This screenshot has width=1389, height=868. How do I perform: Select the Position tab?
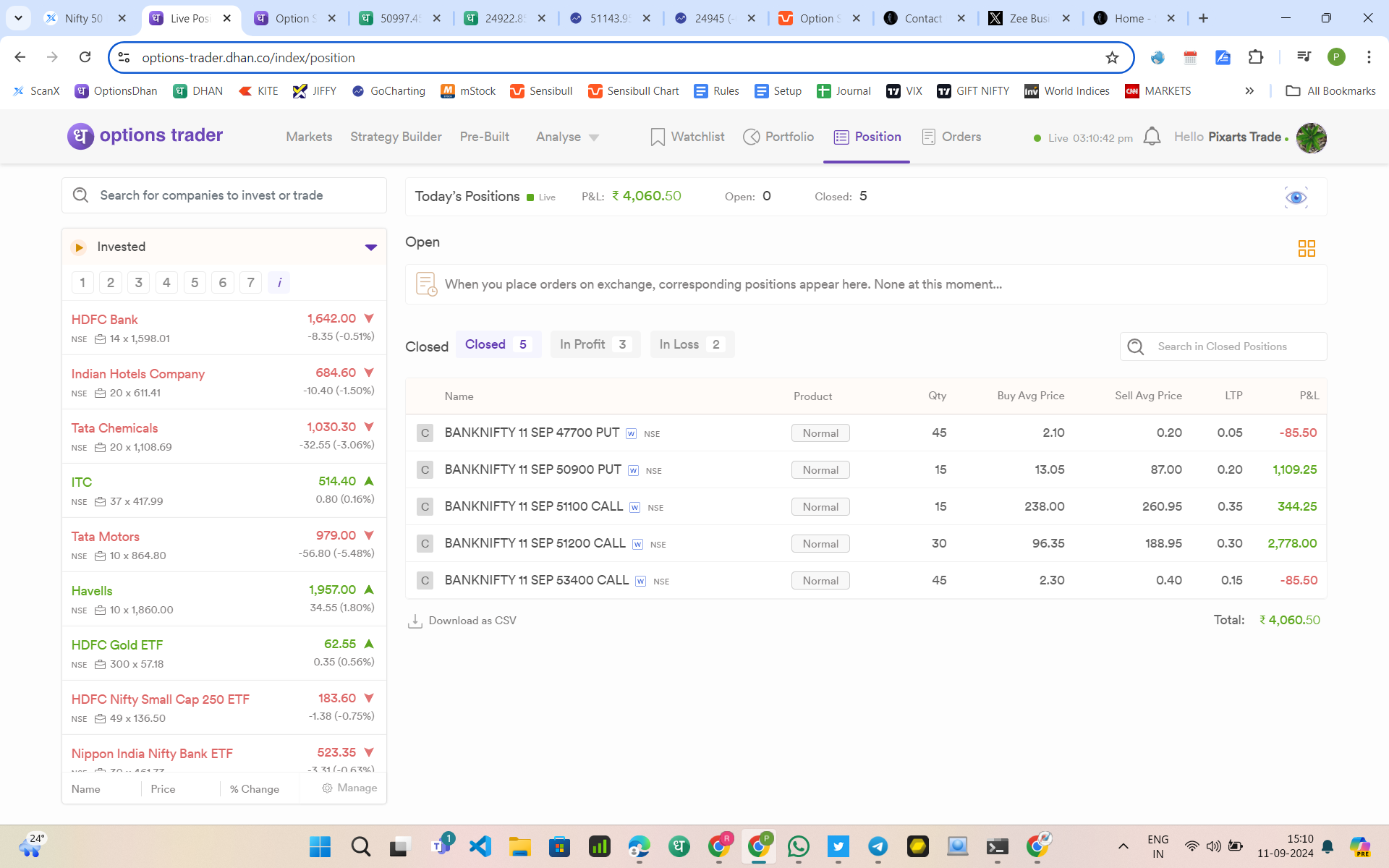[867, 137]
